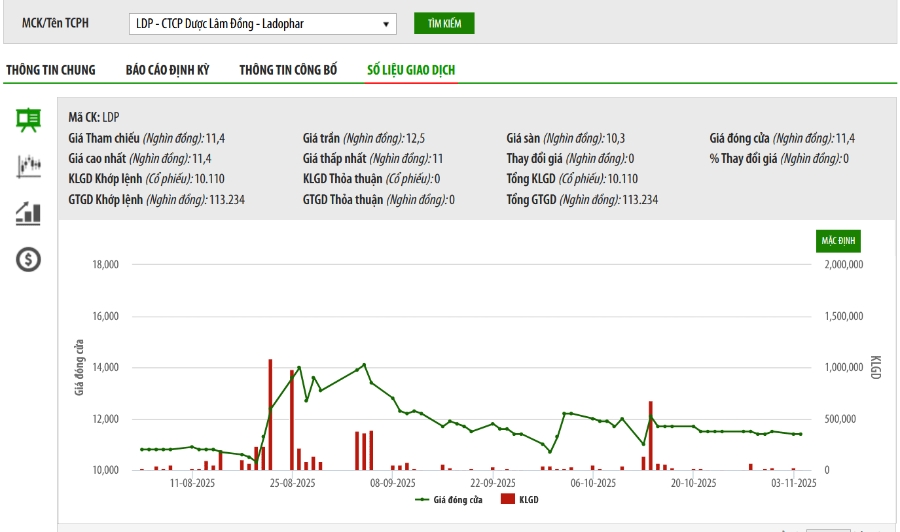Viewport: 900px width, 532px height.
Task: Open the bar growth chart icon
Action: [x=29, y=212]
